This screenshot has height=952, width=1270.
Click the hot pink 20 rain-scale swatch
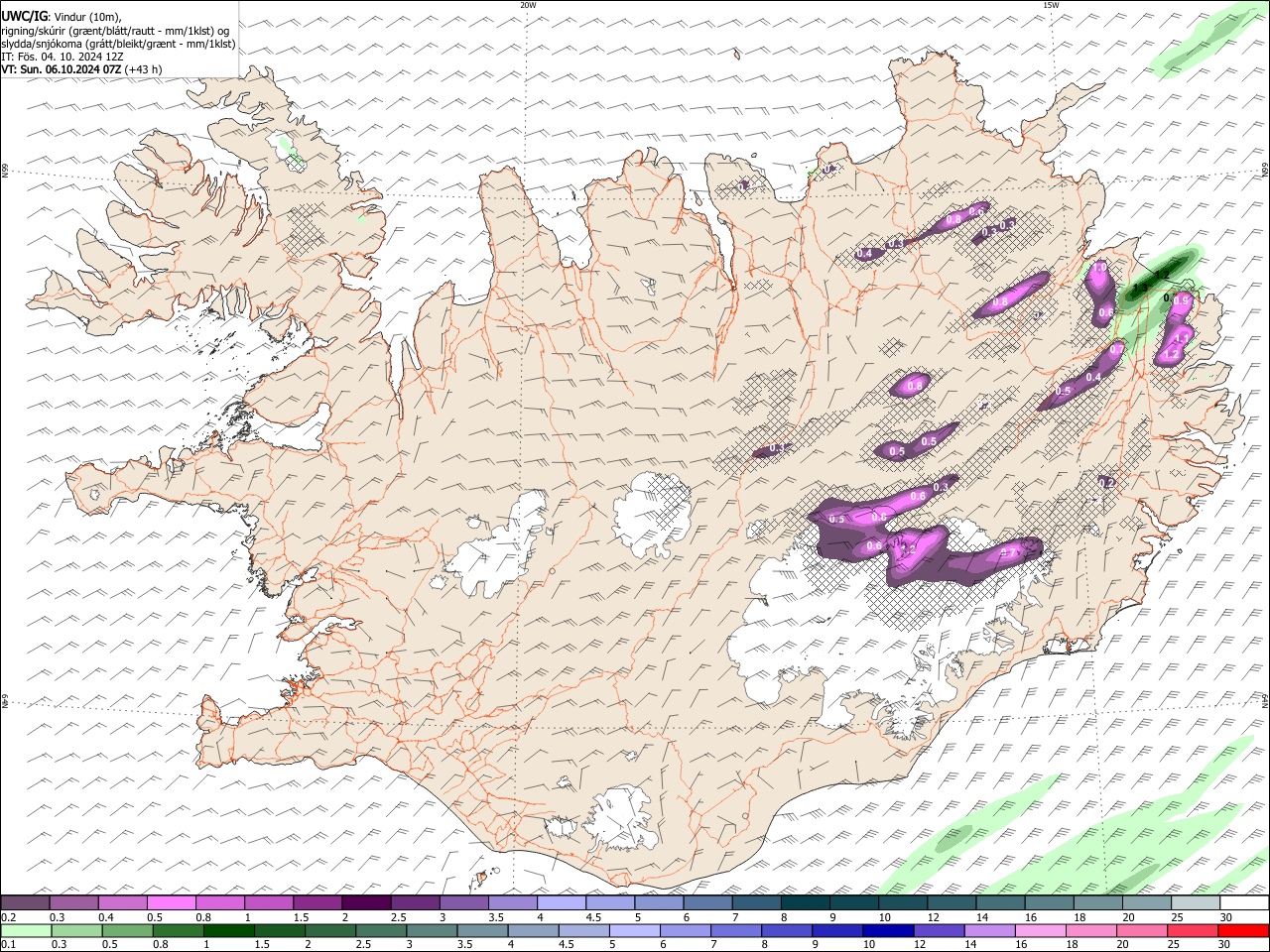point(1142,930)
